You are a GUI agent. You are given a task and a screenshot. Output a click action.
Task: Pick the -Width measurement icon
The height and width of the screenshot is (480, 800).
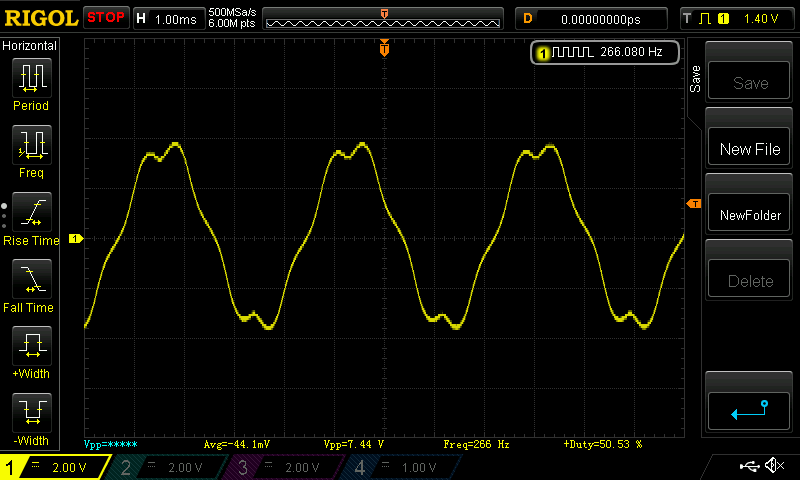coord(31,413)
